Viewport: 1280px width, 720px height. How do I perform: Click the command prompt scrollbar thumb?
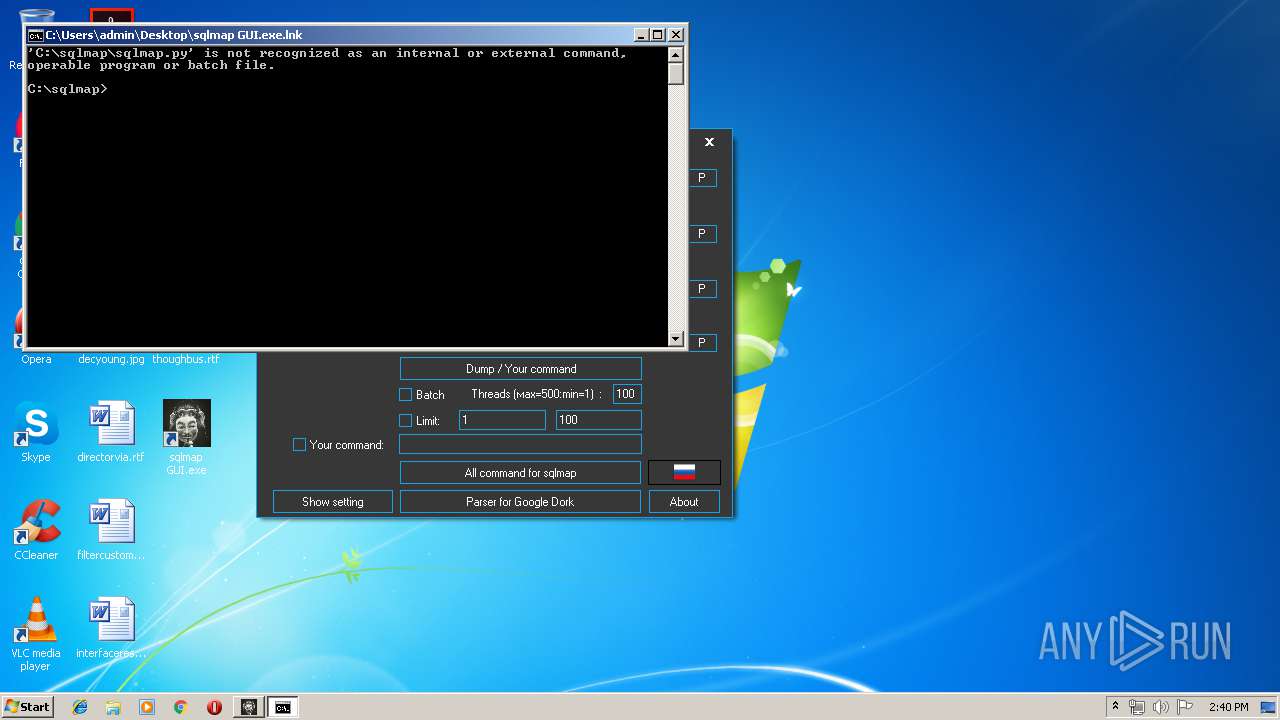[676, 74]
